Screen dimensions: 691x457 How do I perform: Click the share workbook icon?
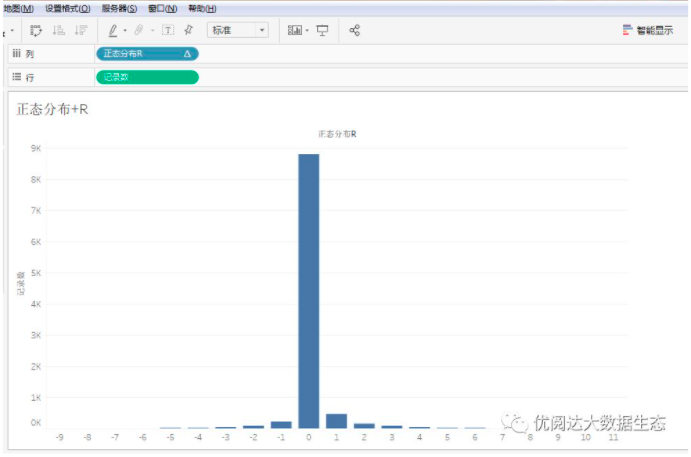click(355, 31)
